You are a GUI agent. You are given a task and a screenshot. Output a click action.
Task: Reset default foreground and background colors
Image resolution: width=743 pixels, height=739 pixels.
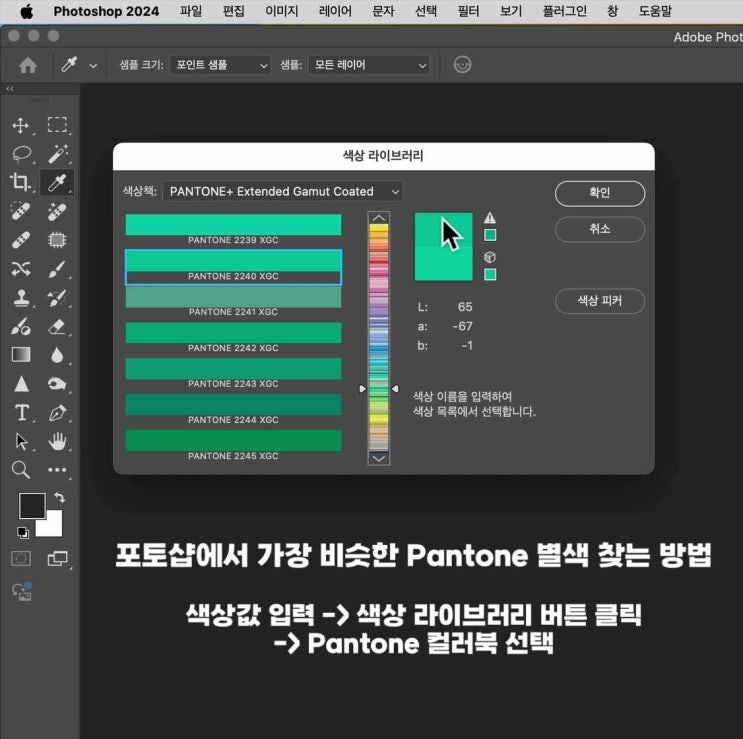click(x=23, y=532)
